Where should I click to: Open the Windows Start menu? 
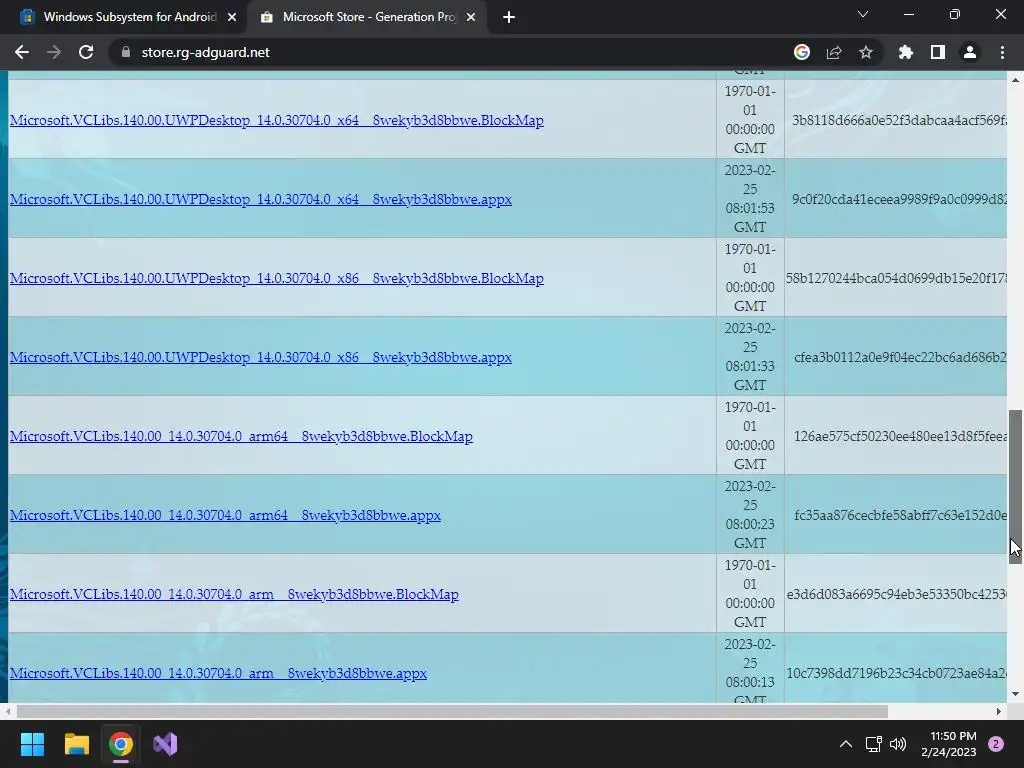pyautogui.click(x=32, y=744)
